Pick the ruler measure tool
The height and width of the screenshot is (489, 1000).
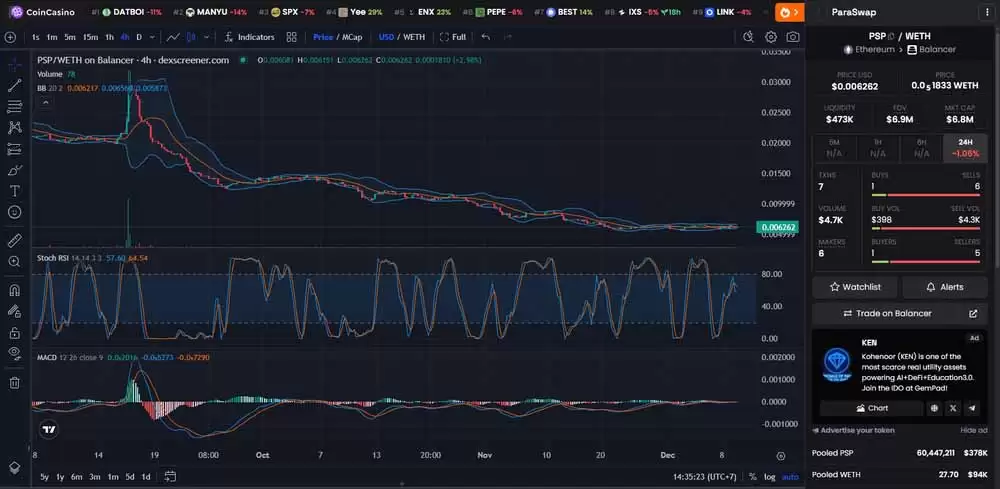point(15,241)
